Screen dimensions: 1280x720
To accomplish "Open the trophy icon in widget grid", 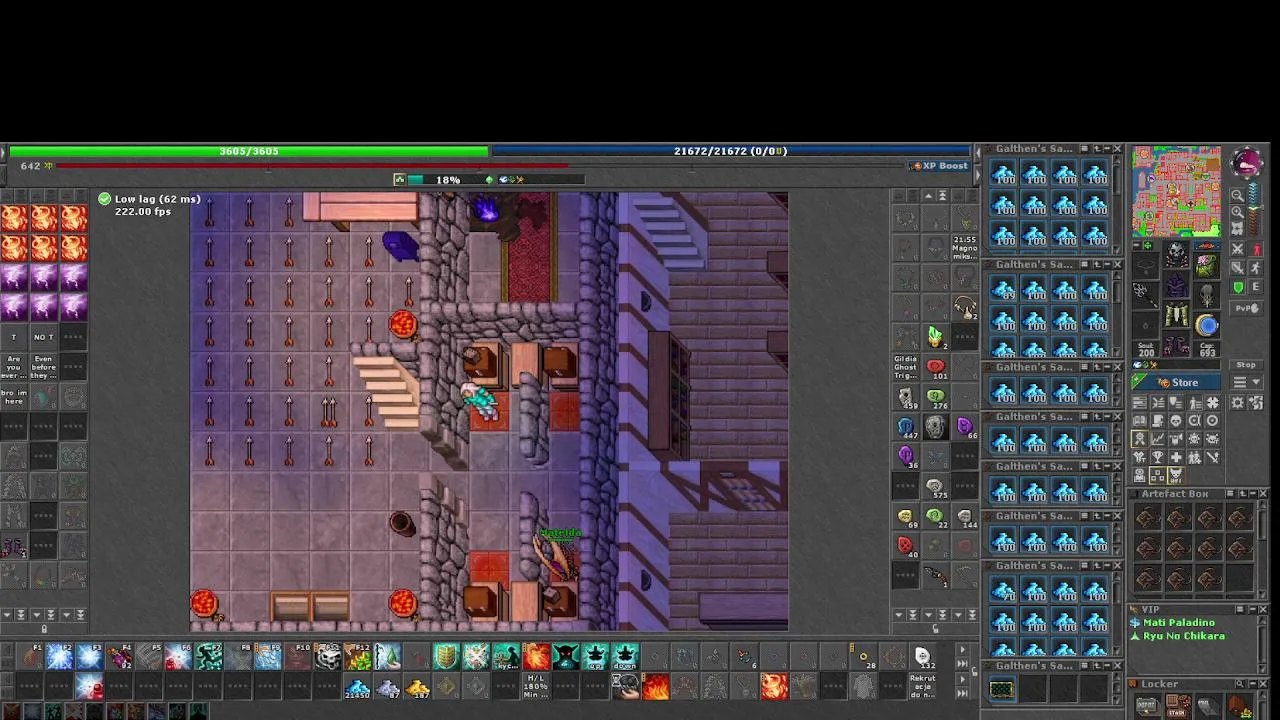I will (x=1158, y=457).
